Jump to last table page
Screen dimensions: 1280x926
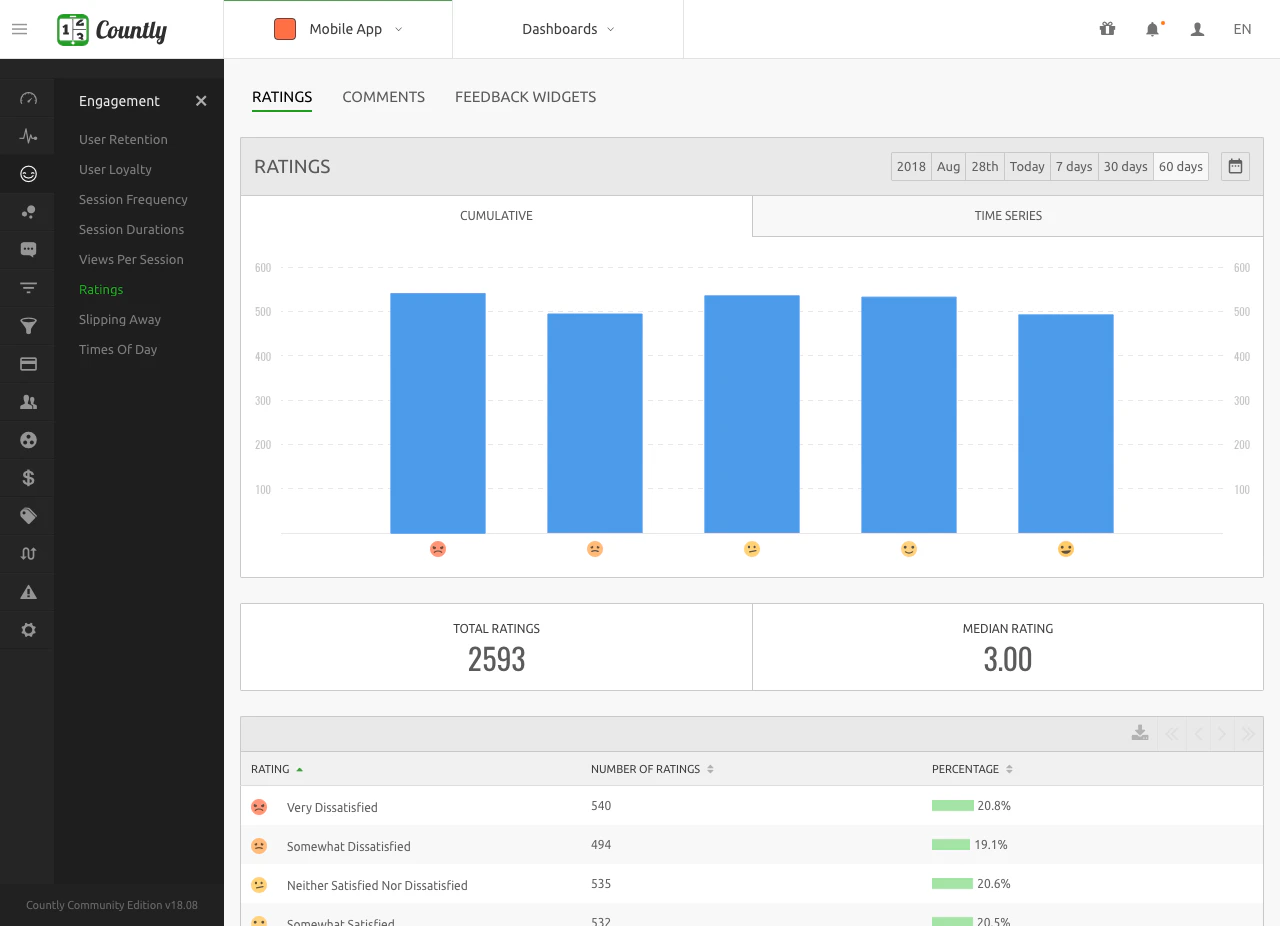pos(1248,734)
